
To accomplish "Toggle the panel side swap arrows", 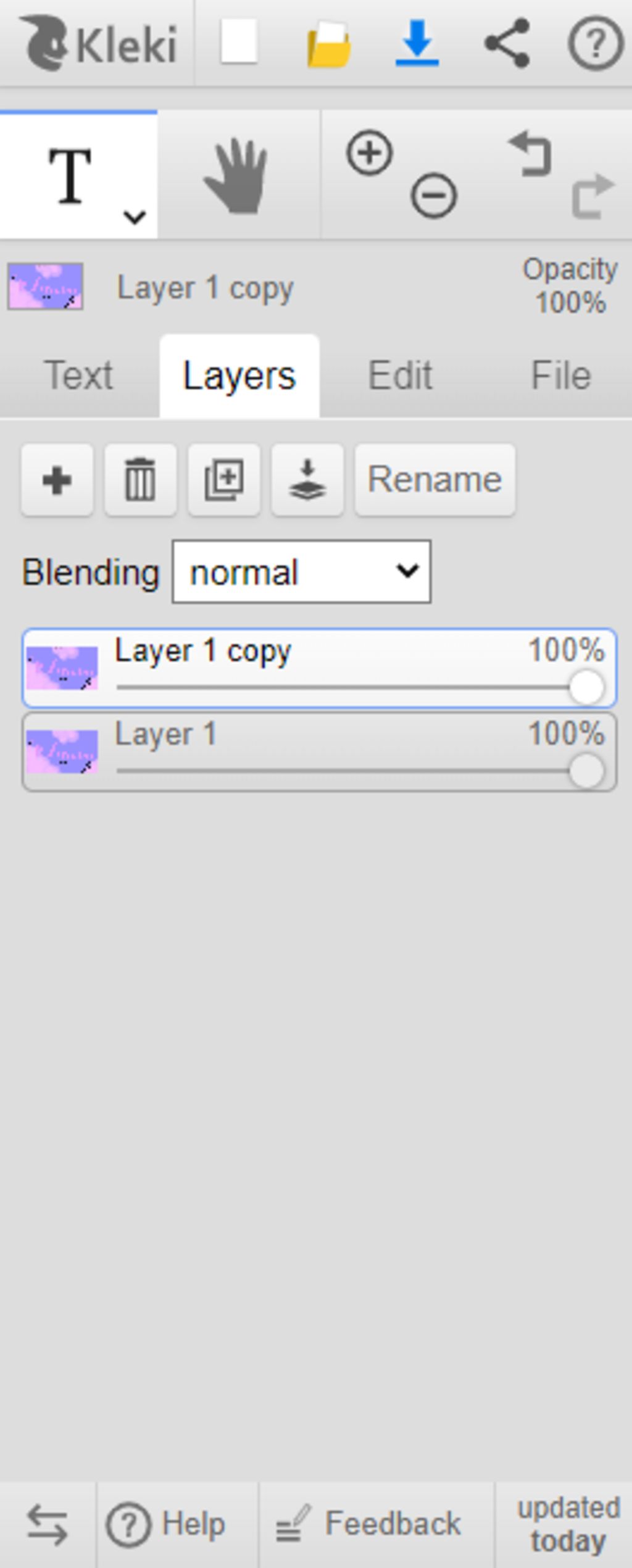I will (x=48, y=1525).
